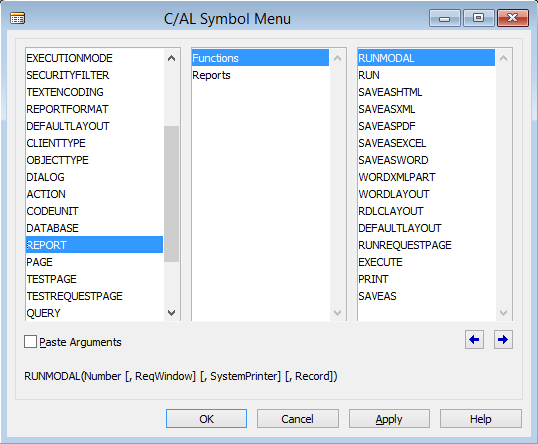The width and height of the screenshot is (538, 444).
Task: Click the left list scrollbar thumb
Action: pos(172,194)
